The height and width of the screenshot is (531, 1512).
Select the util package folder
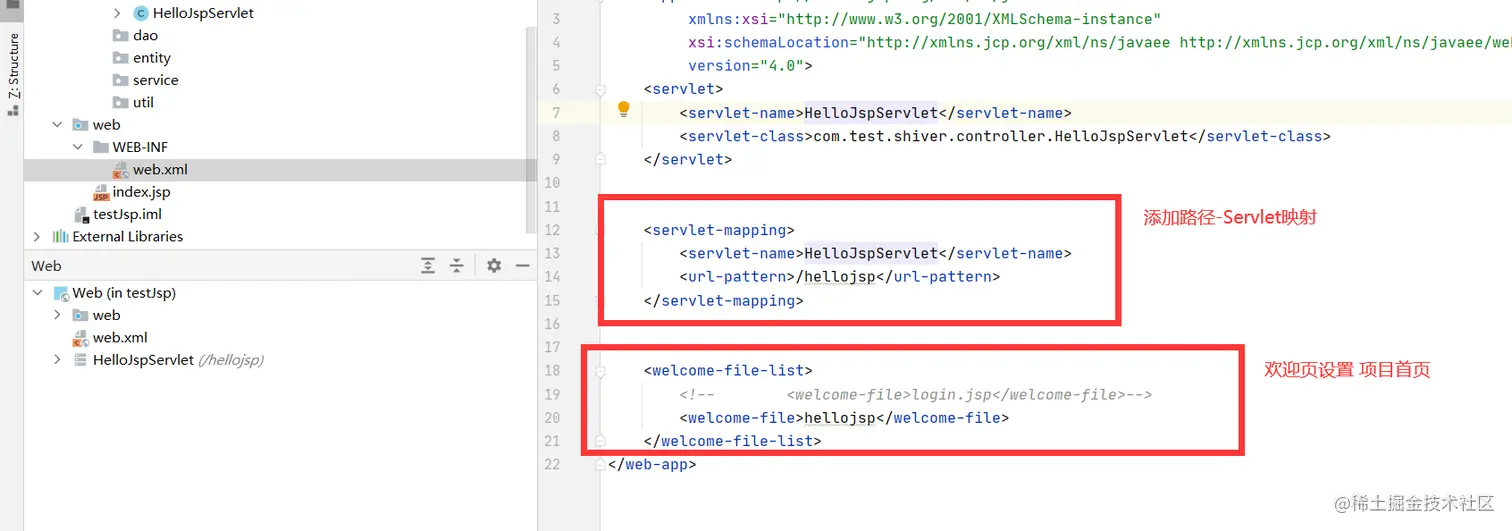[143, 102]
